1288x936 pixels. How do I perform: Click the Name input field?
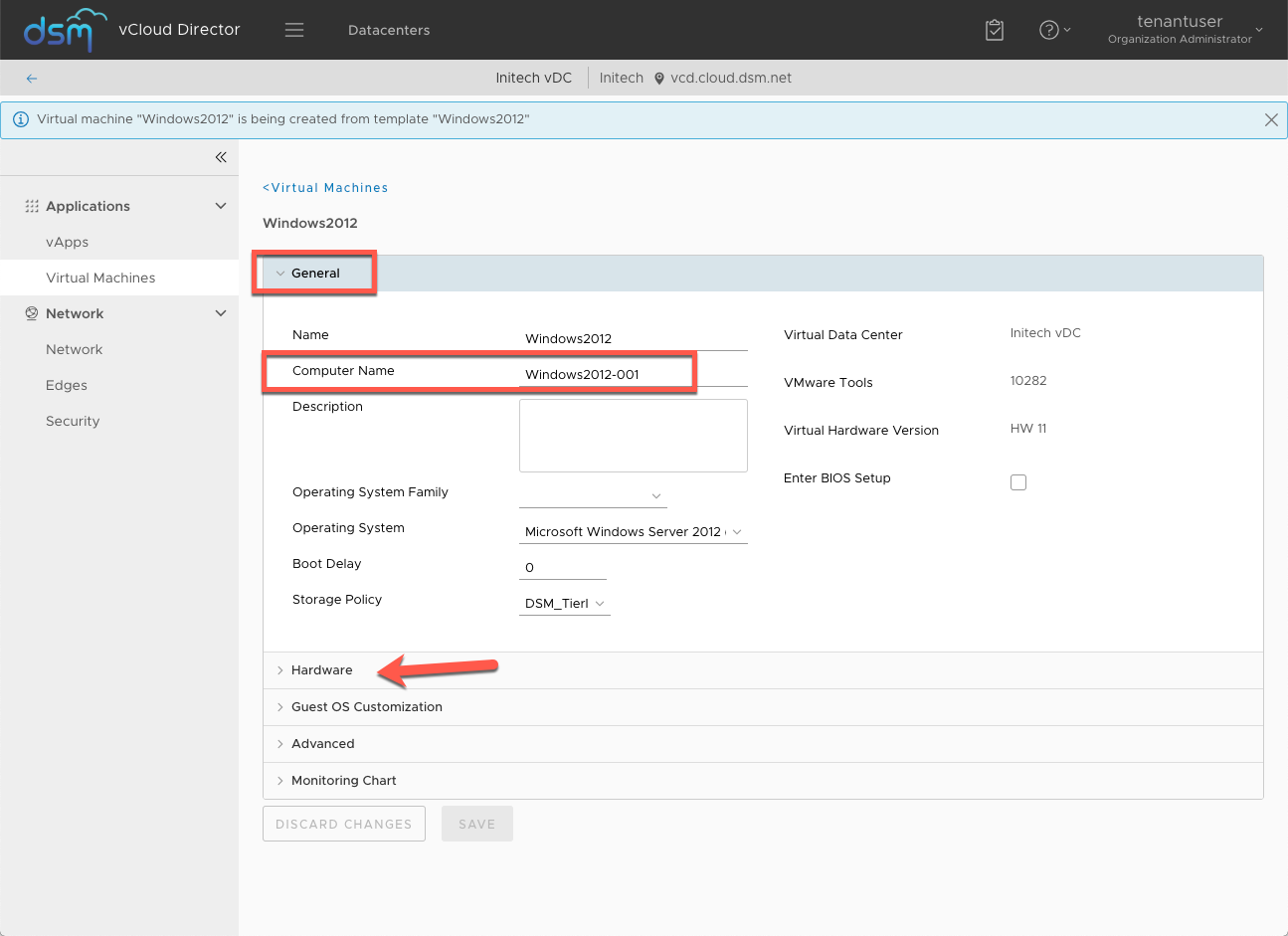pyautogui.click(x=633, y=338)
